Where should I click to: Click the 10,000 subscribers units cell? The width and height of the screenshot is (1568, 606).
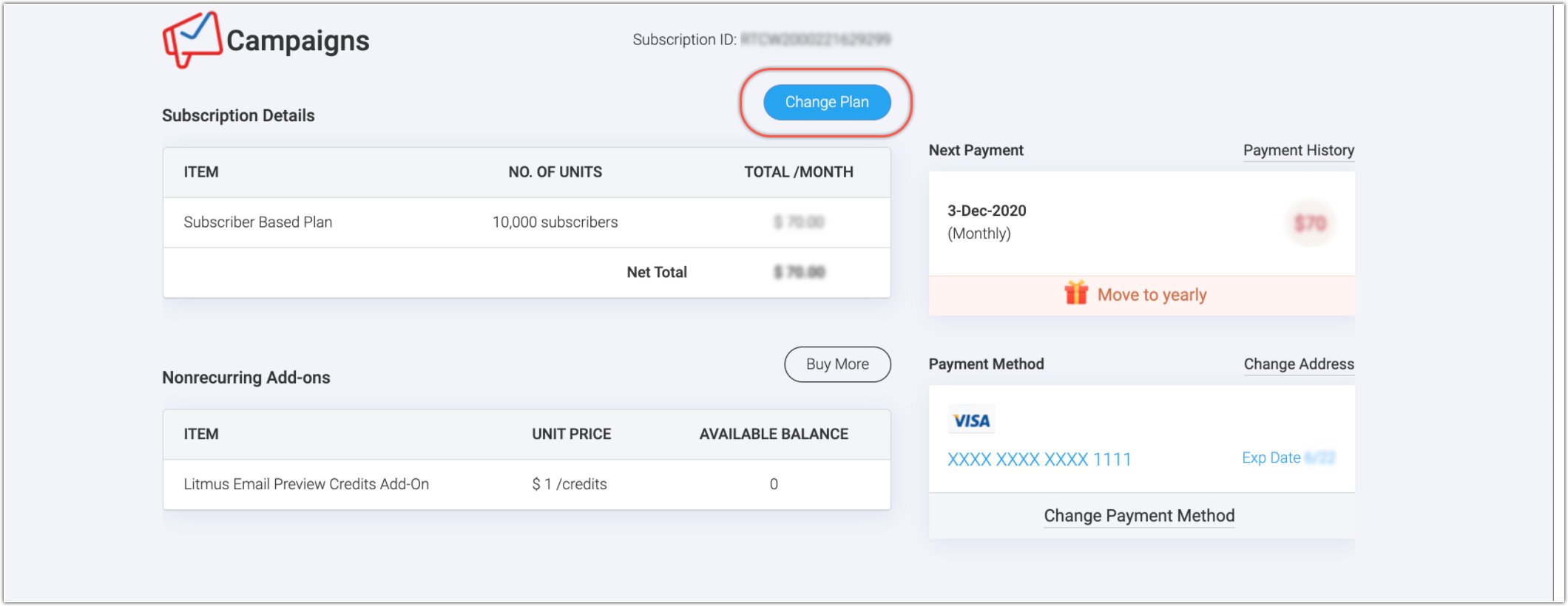[555, 222]
